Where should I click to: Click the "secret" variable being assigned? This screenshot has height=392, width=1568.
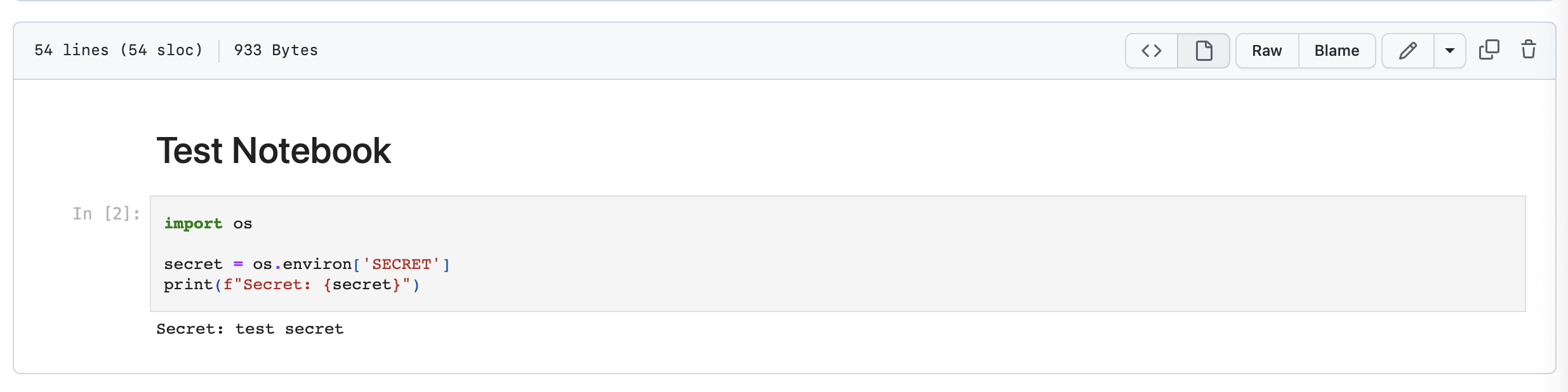(193, 264)
